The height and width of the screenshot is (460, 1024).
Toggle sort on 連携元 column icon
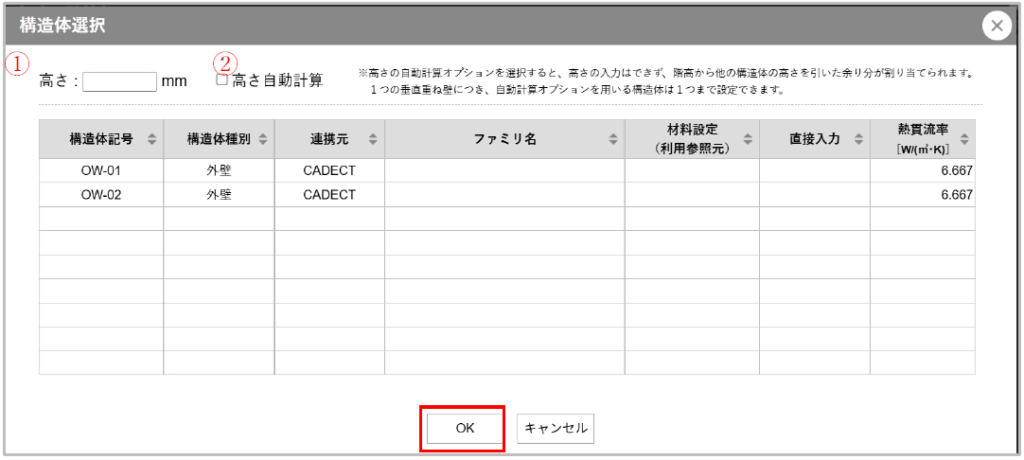[373, 139]
